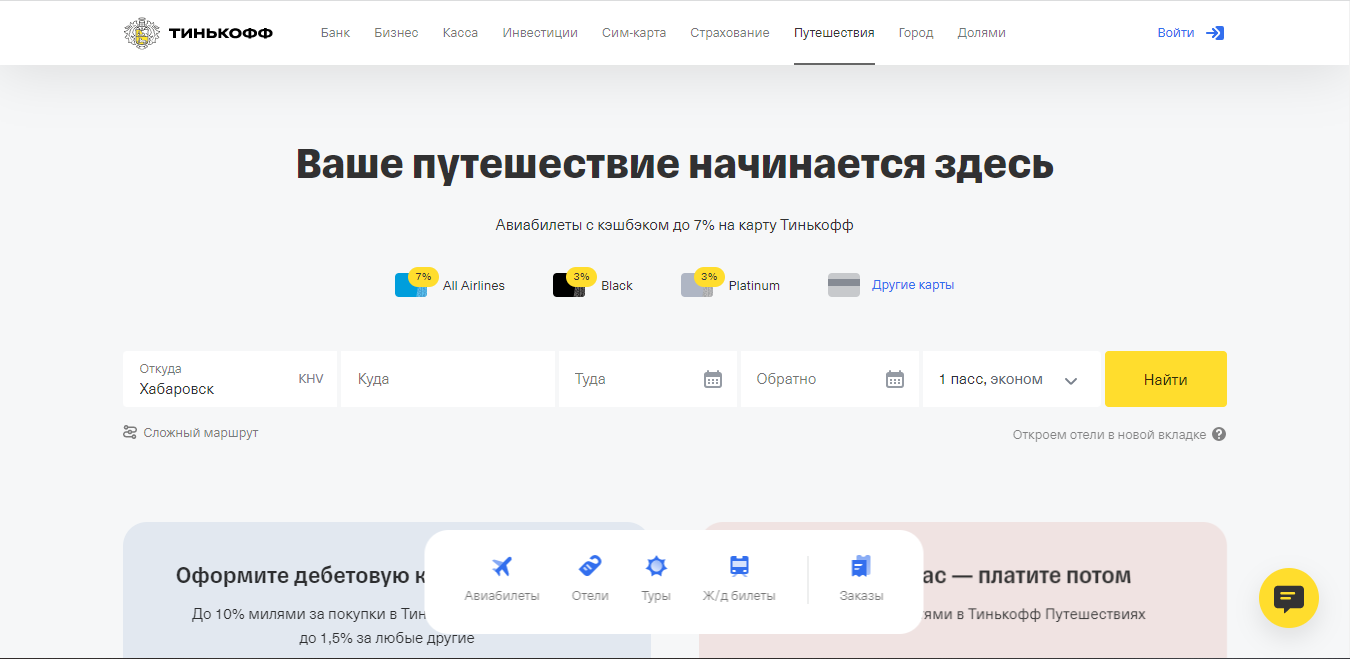1350x659 pixels.
Task: Open the Долями section
Action: [x=981, y=33]
